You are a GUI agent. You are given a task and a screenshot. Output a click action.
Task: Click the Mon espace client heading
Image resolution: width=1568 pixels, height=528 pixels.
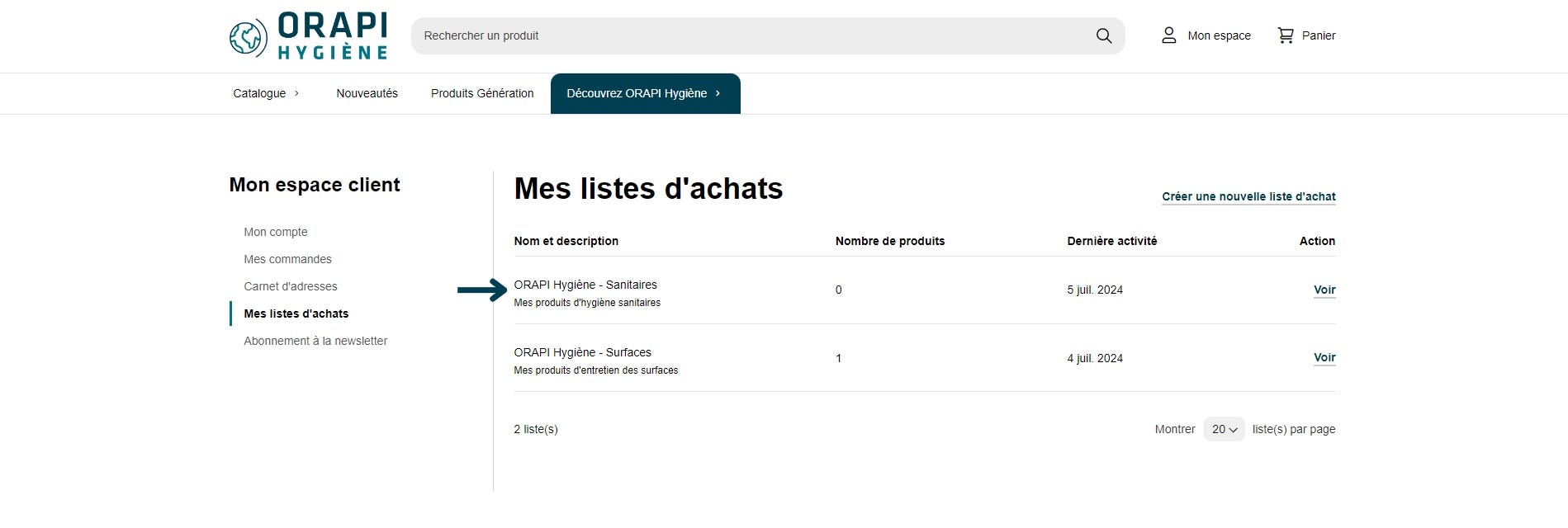tap(315, 185)
